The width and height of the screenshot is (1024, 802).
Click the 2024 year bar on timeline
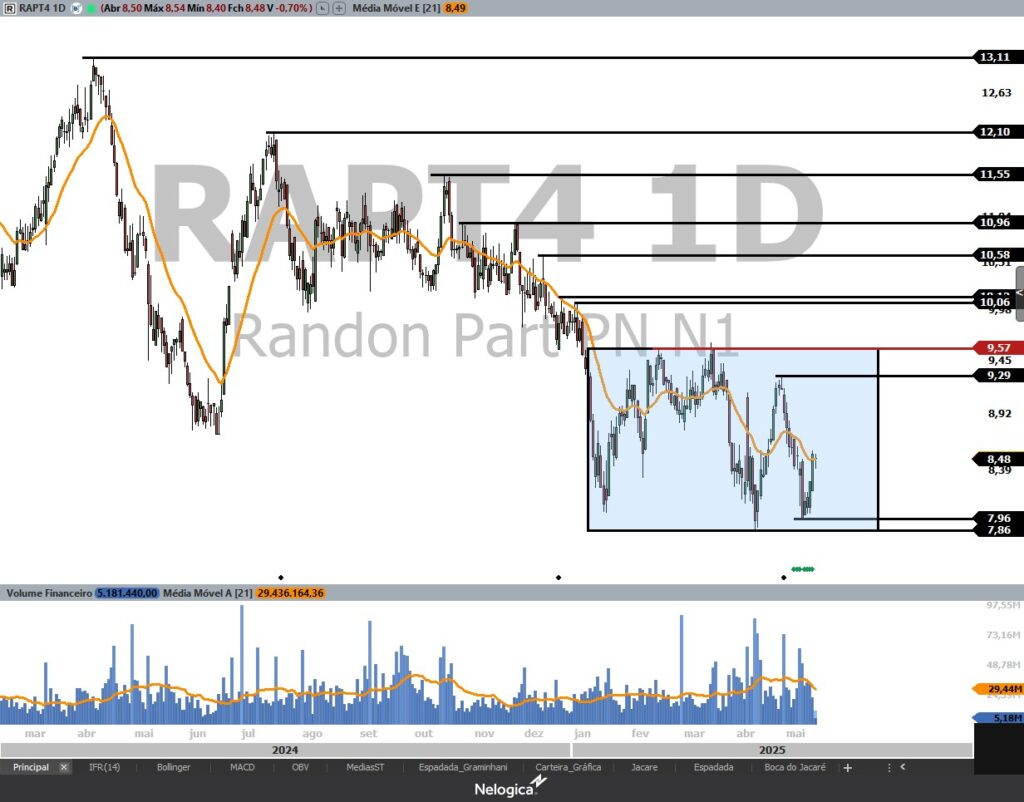coord(285,750)
